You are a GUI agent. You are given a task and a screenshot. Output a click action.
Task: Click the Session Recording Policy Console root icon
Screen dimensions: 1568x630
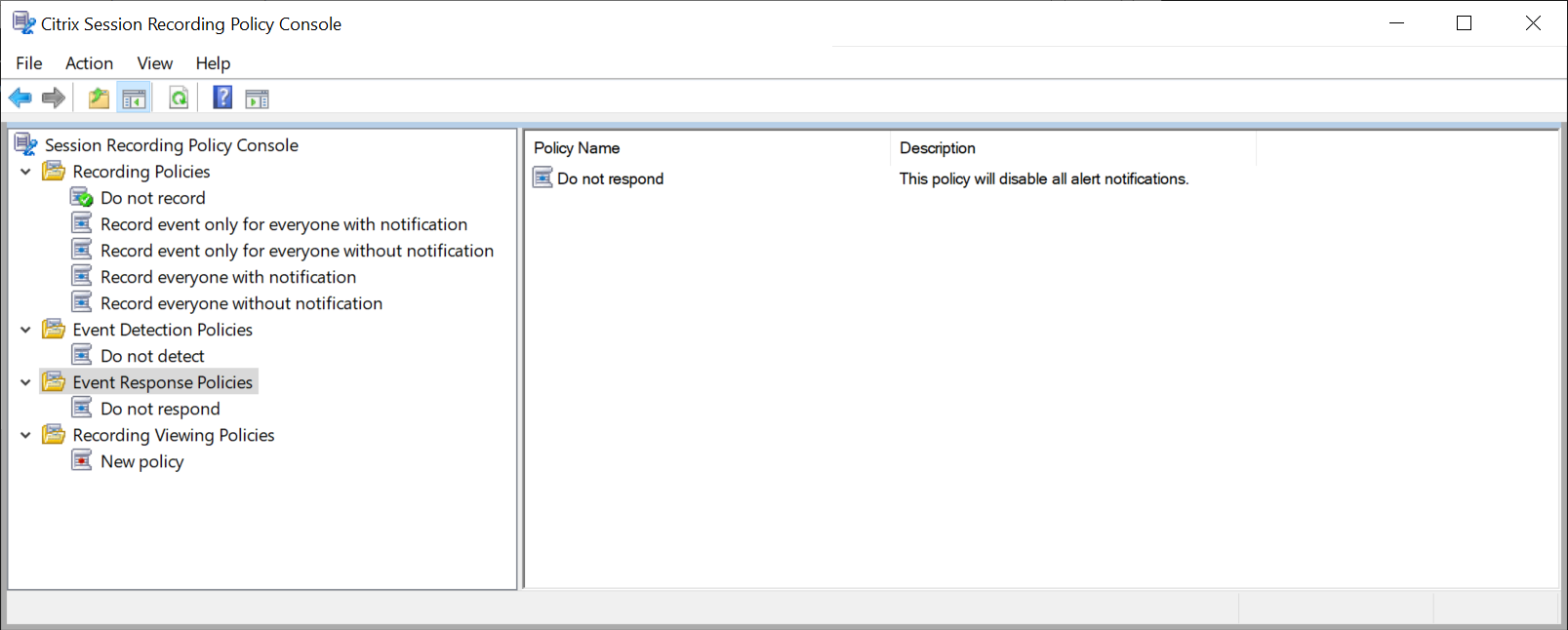click(x=26, y=144)
